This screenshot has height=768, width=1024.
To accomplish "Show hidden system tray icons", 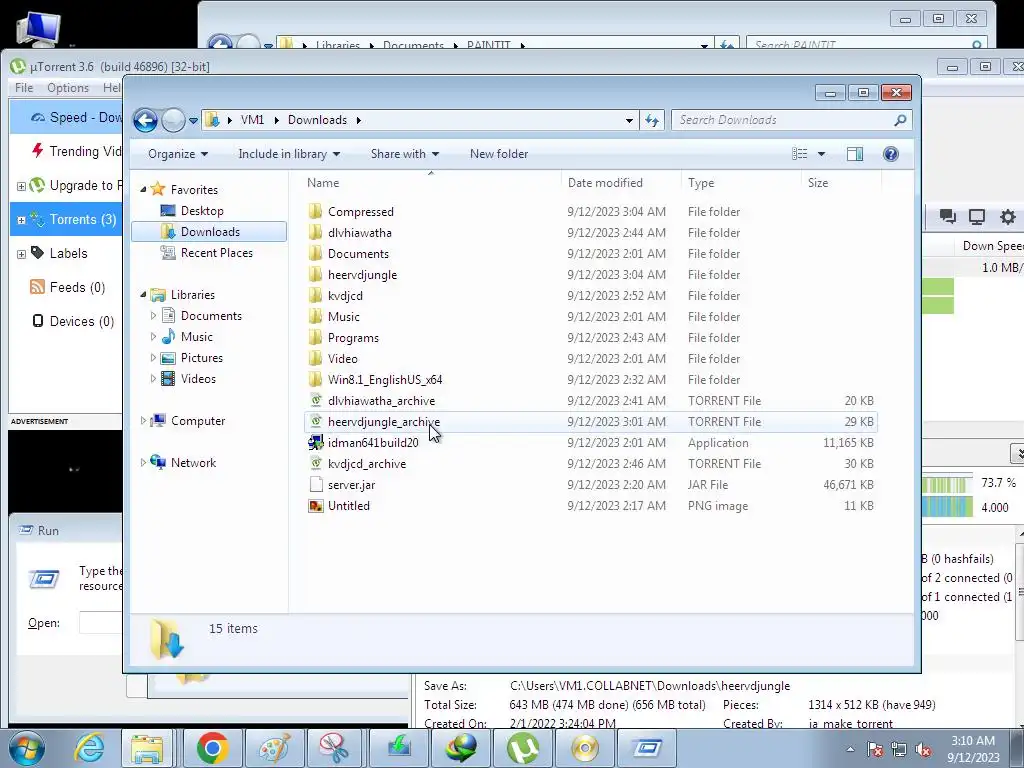I will pyautogui.click(x=850, y=749).
